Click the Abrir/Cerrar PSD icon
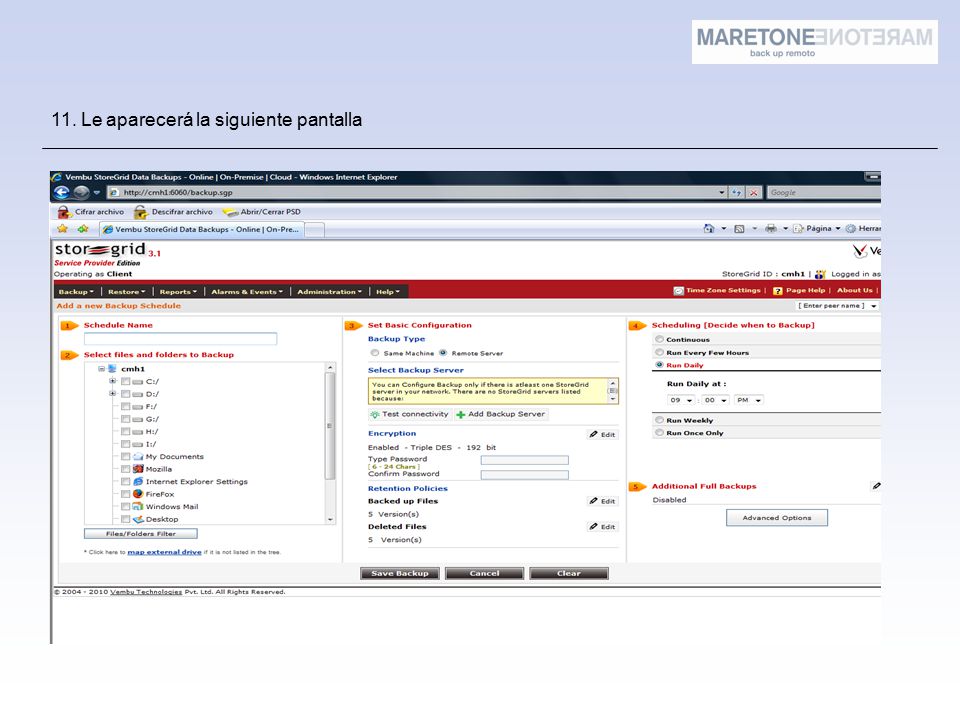Image resolution: width=960 pixels, height=720 pixels. (230, 212)
